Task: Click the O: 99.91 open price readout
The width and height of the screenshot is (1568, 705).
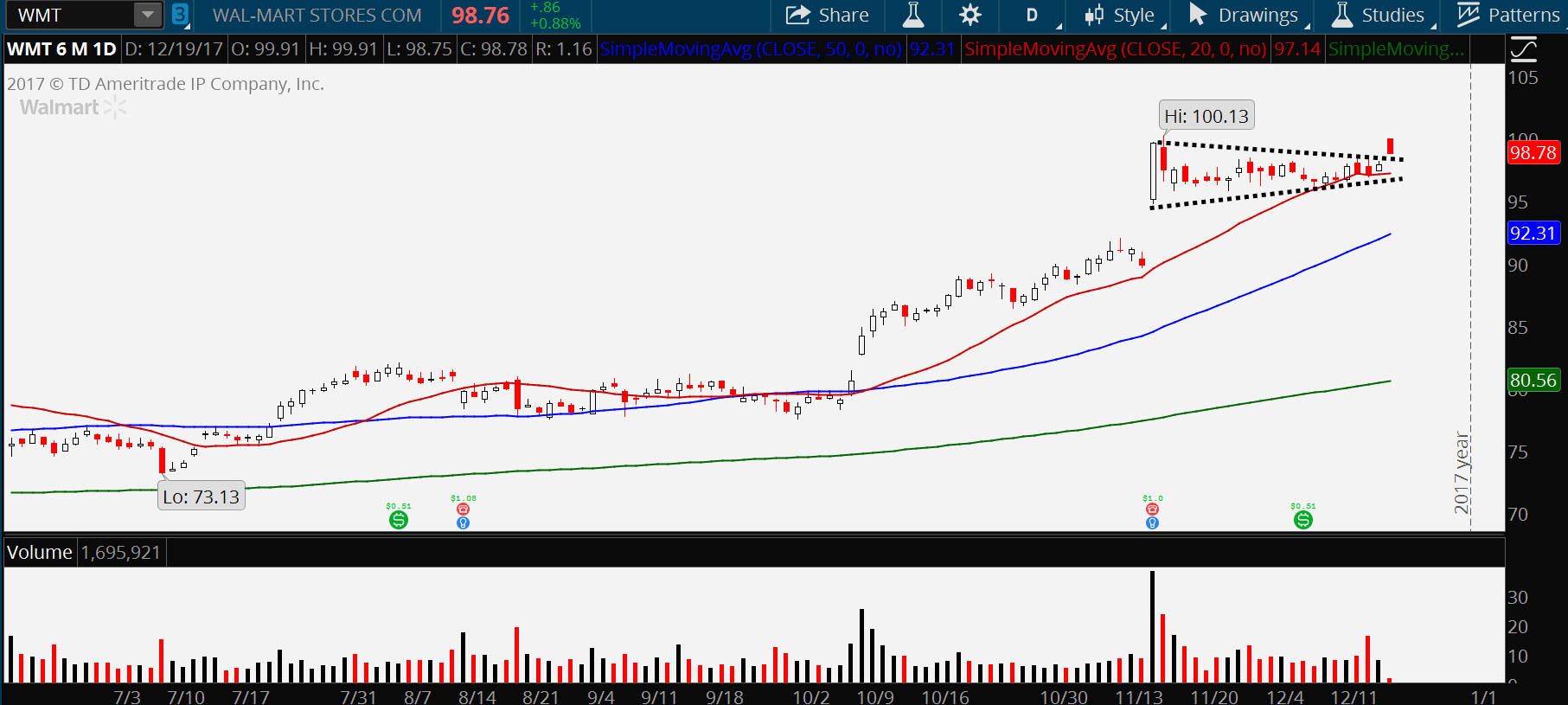Action: point(266,49)
